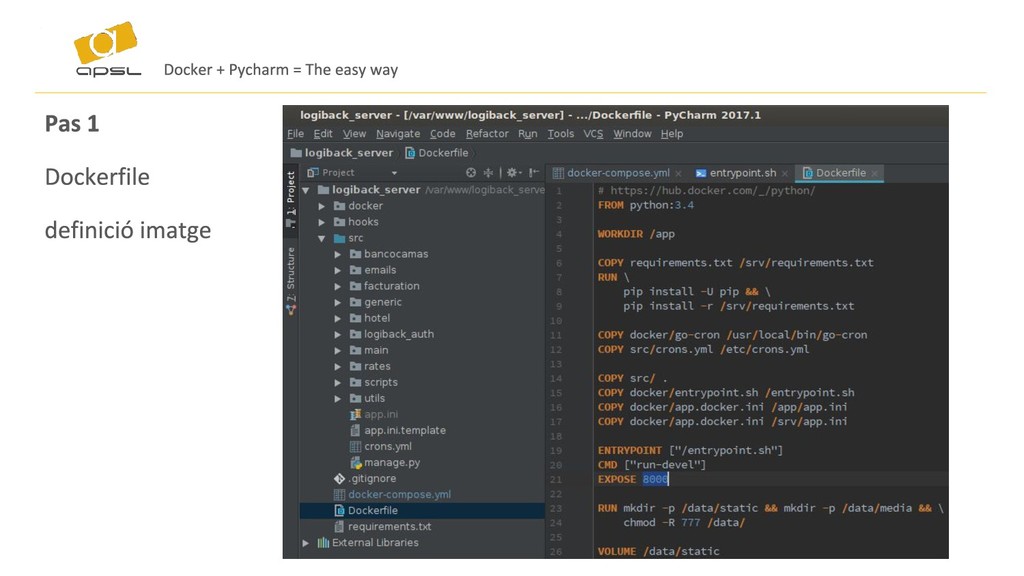Viewport: 1024px width, 576px height.
Task: Select docker-compose.yml in the project tree
Action: coord(399,494)
